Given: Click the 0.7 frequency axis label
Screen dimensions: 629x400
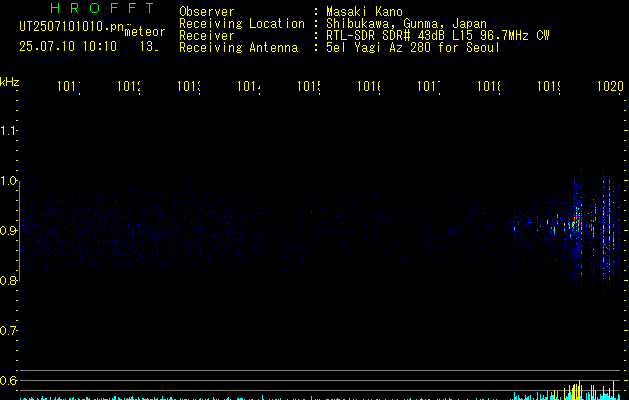Looking at the screenshot, I should click(8, 330).
